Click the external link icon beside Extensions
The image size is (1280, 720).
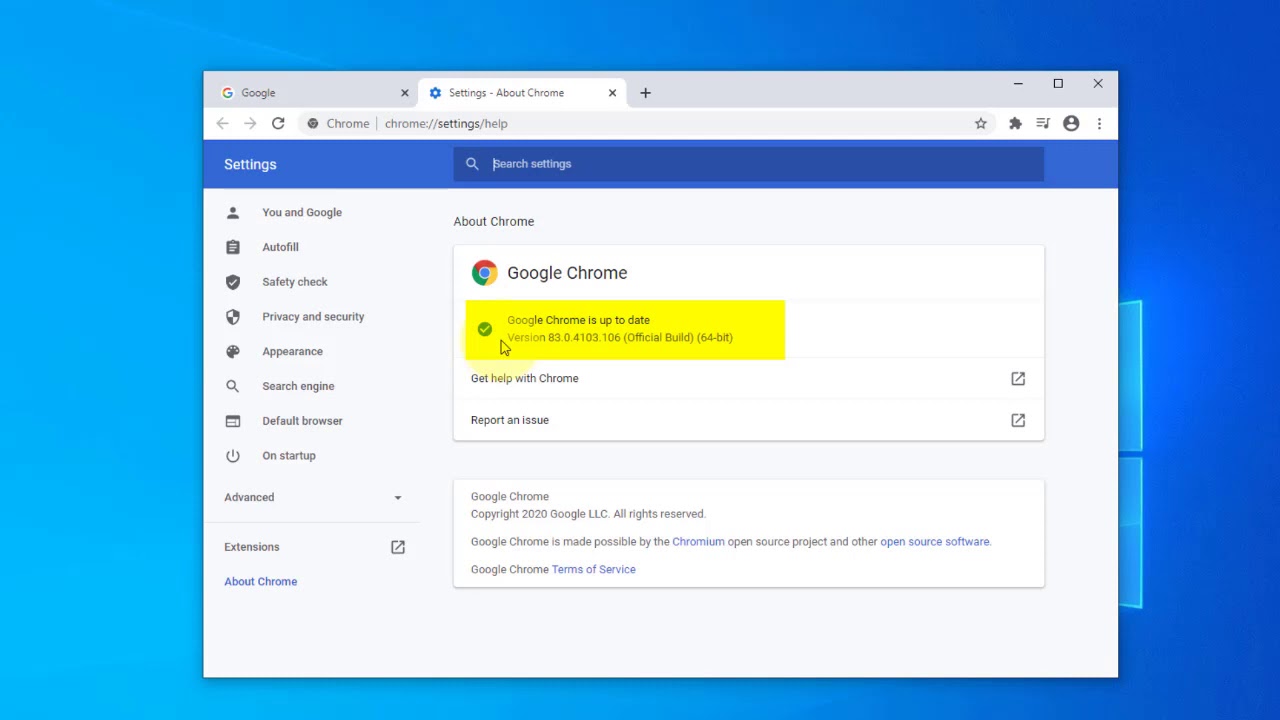pyautogui.click(x=398, y=547)
